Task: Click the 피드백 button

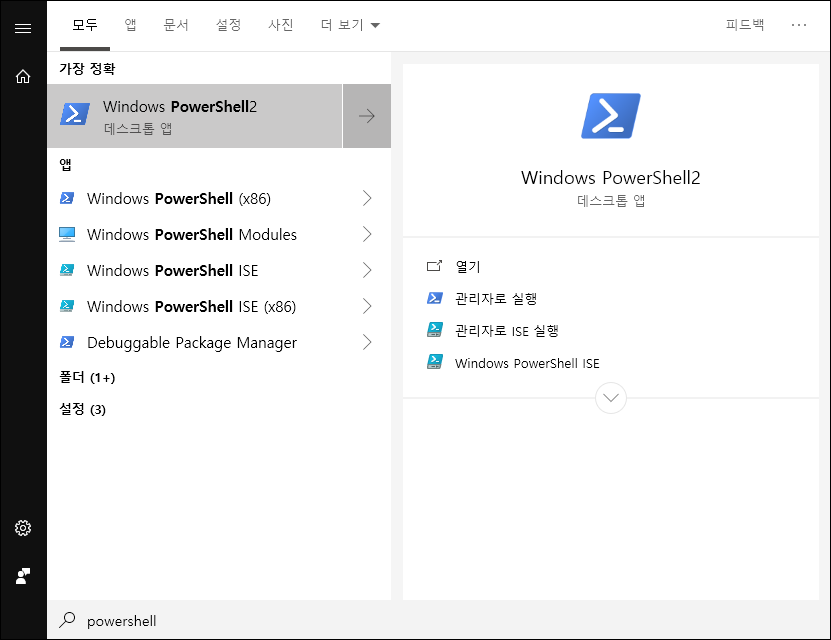Action: (745, 25)
